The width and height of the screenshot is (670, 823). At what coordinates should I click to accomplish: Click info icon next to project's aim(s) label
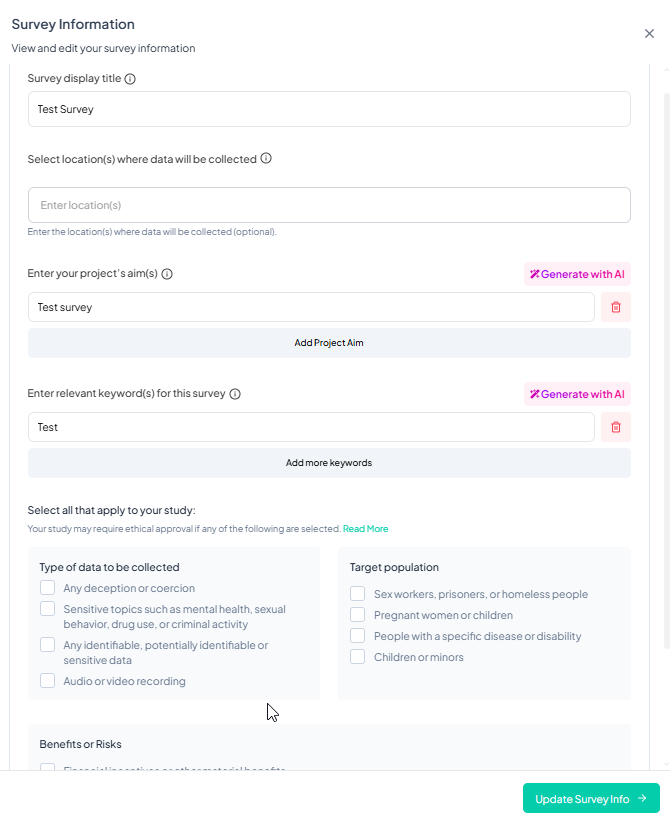pyautogui.click(x=167, y=274)
